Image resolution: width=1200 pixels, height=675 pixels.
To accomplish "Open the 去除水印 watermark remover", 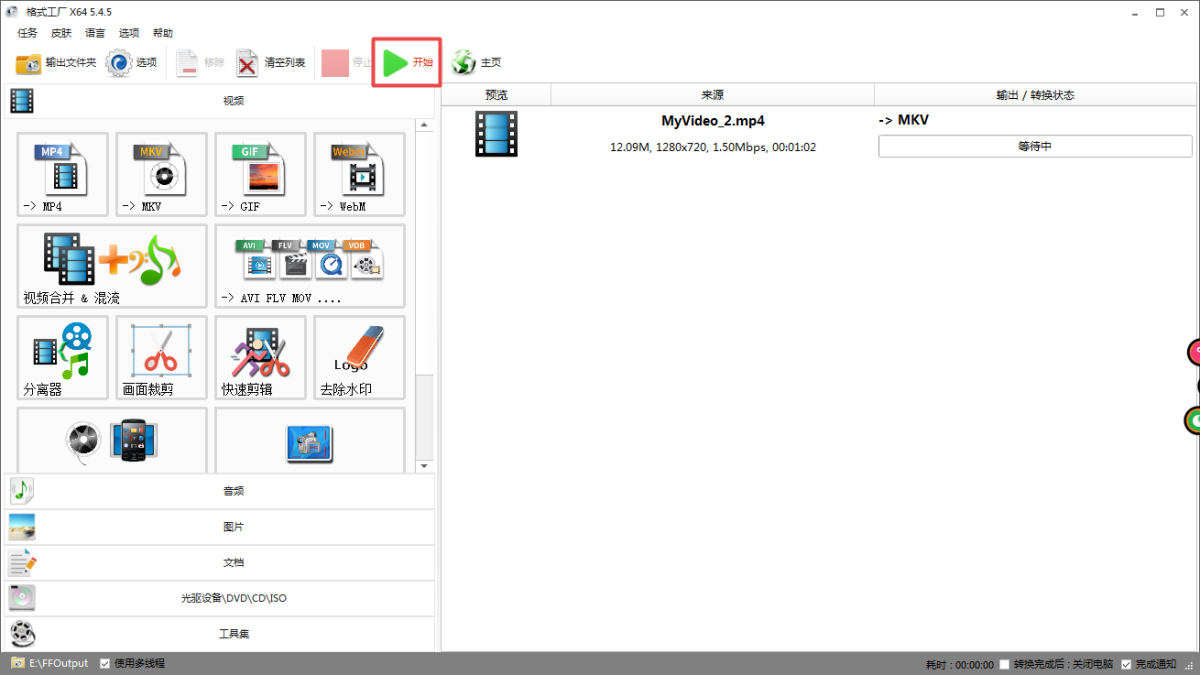I will [x=360, y=358].
